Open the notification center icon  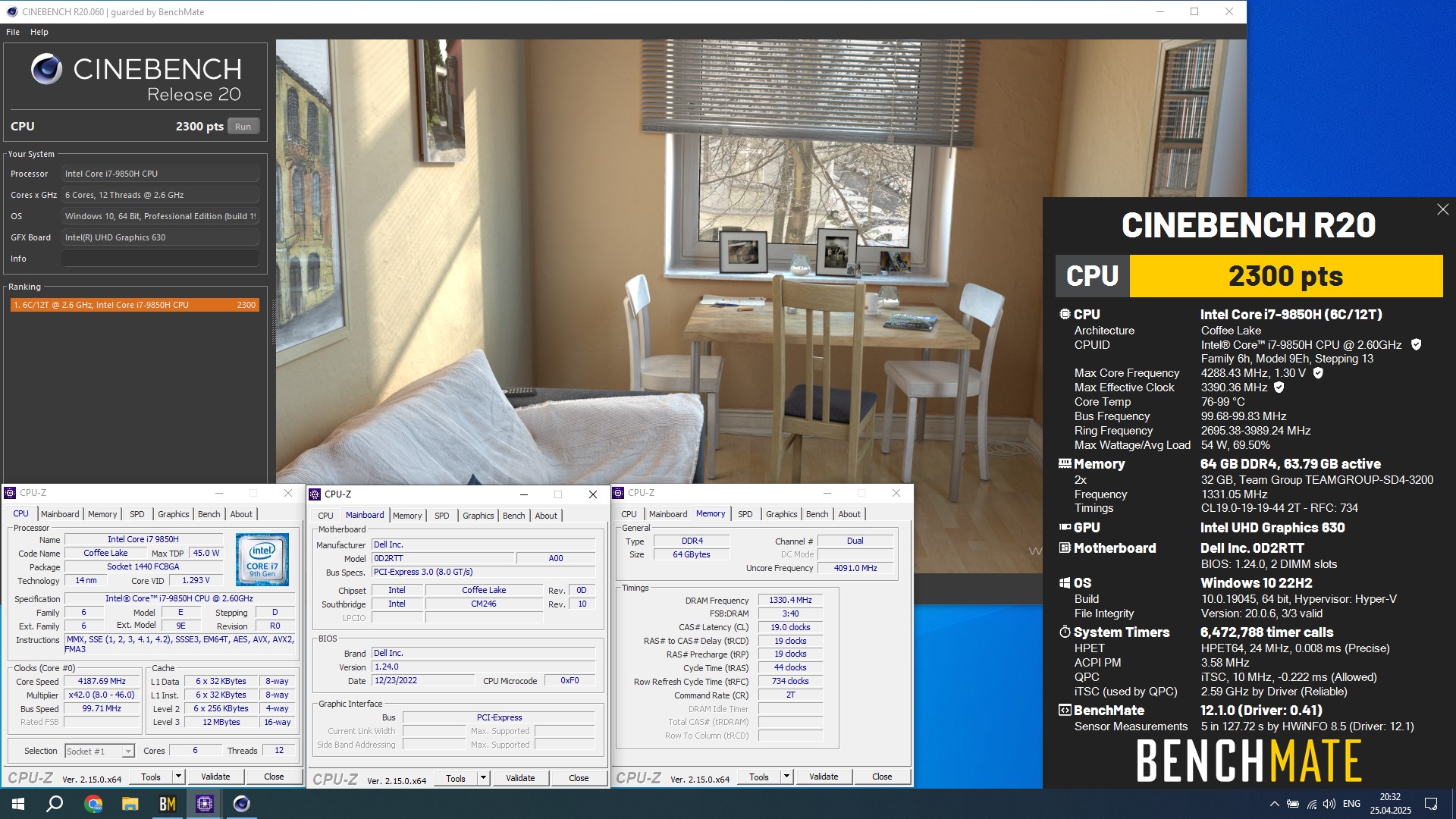[1431, 804]
